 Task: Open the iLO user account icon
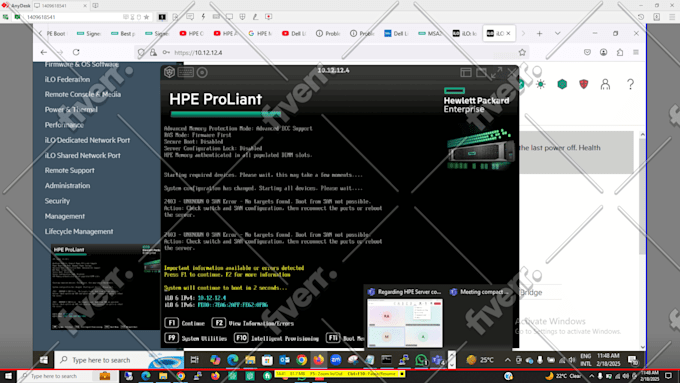coord(605,84)
